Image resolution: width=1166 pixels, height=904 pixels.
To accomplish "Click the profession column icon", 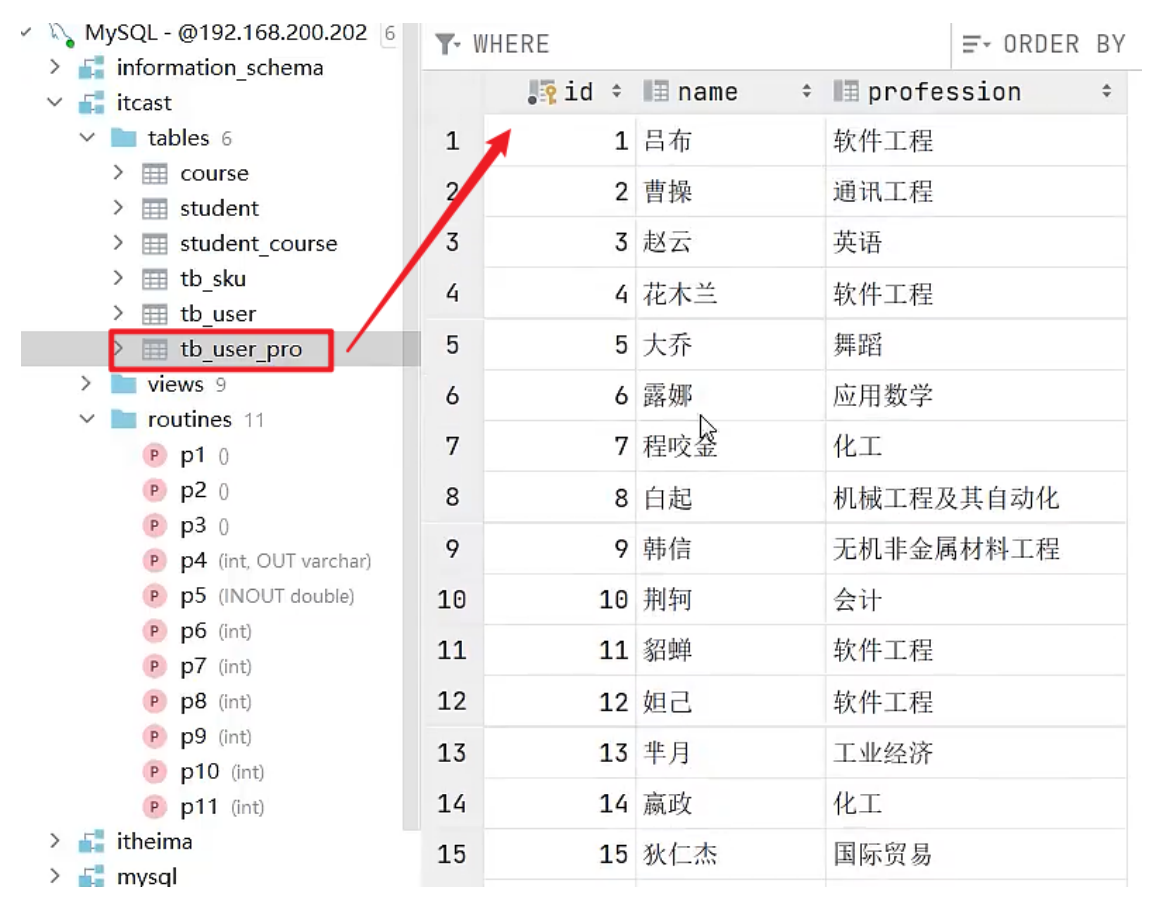I will coord(846,91).
